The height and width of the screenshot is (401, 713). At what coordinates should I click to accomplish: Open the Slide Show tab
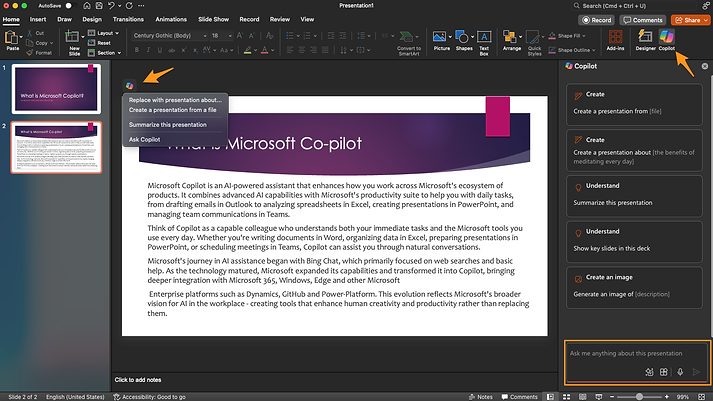click(x=213, y=20)
